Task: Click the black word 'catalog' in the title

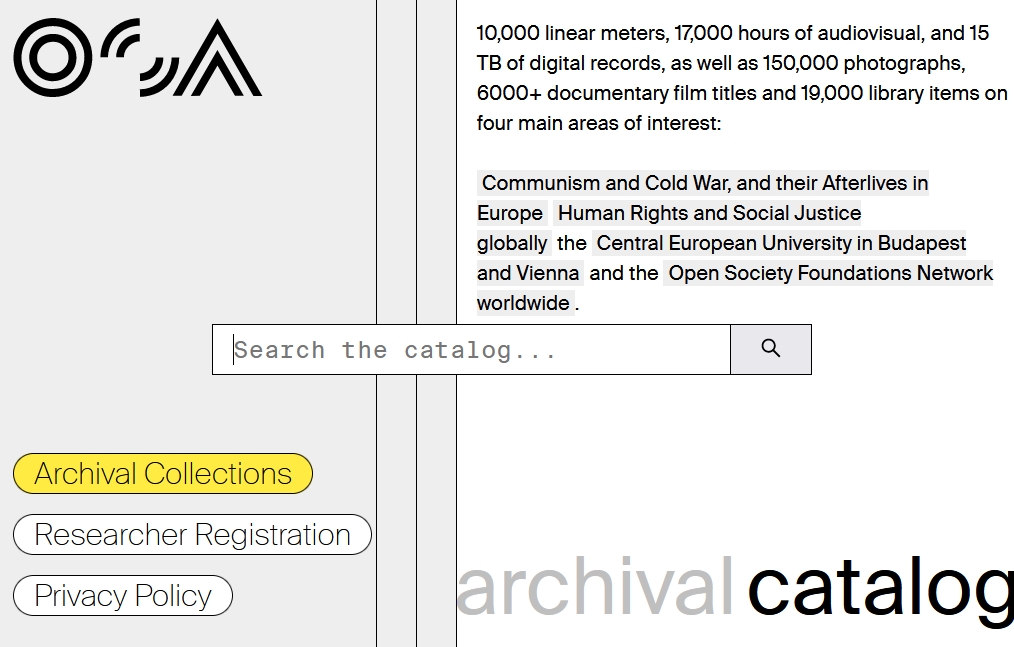Action: (x=880, y=588)
